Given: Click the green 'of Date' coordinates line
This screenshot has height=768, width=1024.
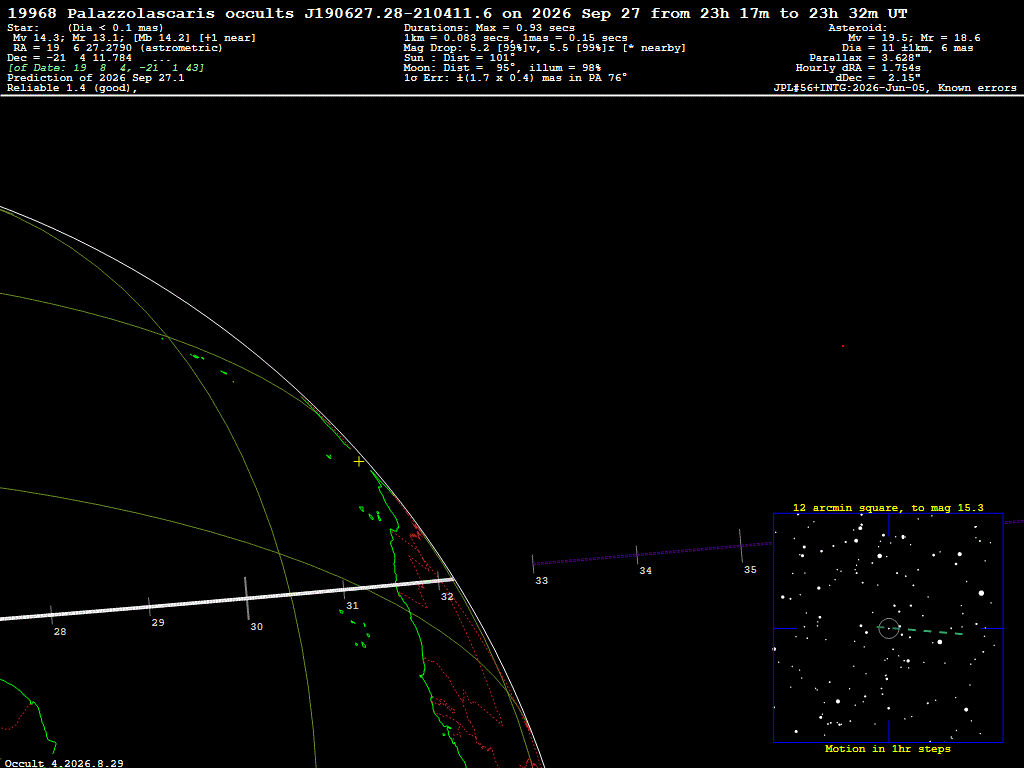Looking at the screenshot, I should pos(106,67).
